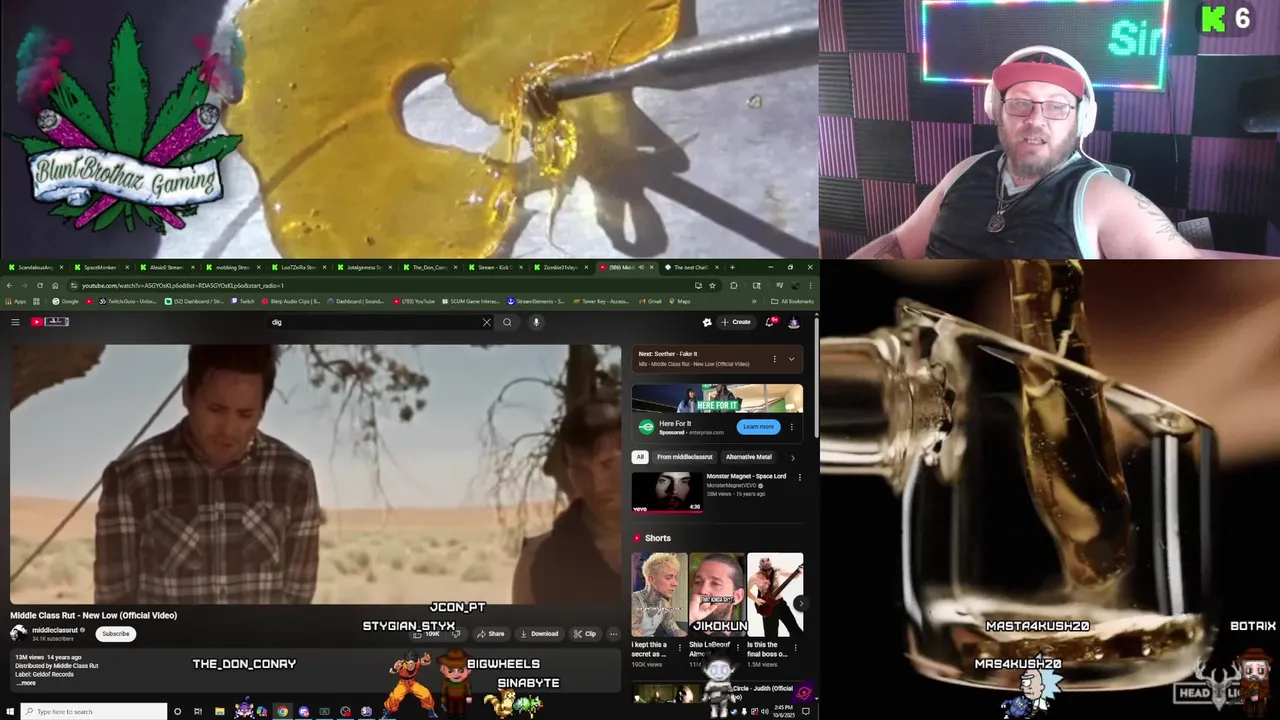
Task: Switch to the The_Don_Conry browser tab
Action: click(430, 267)
